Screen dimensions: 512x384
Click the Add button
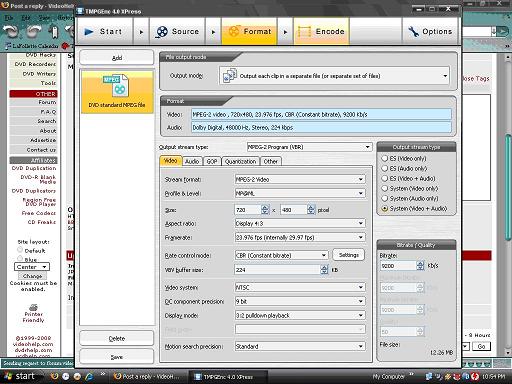click(117, 58)
